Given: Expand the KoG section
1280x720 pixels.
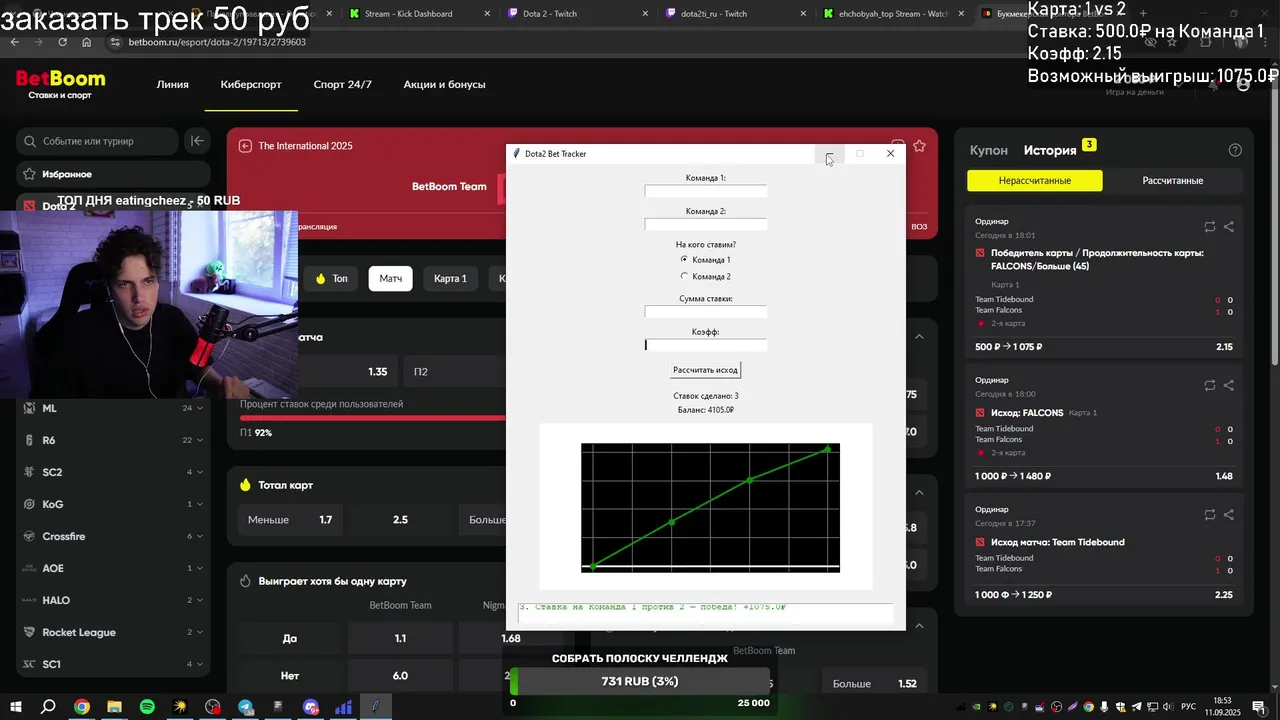Looking at the screenshot, I should 200,504.
